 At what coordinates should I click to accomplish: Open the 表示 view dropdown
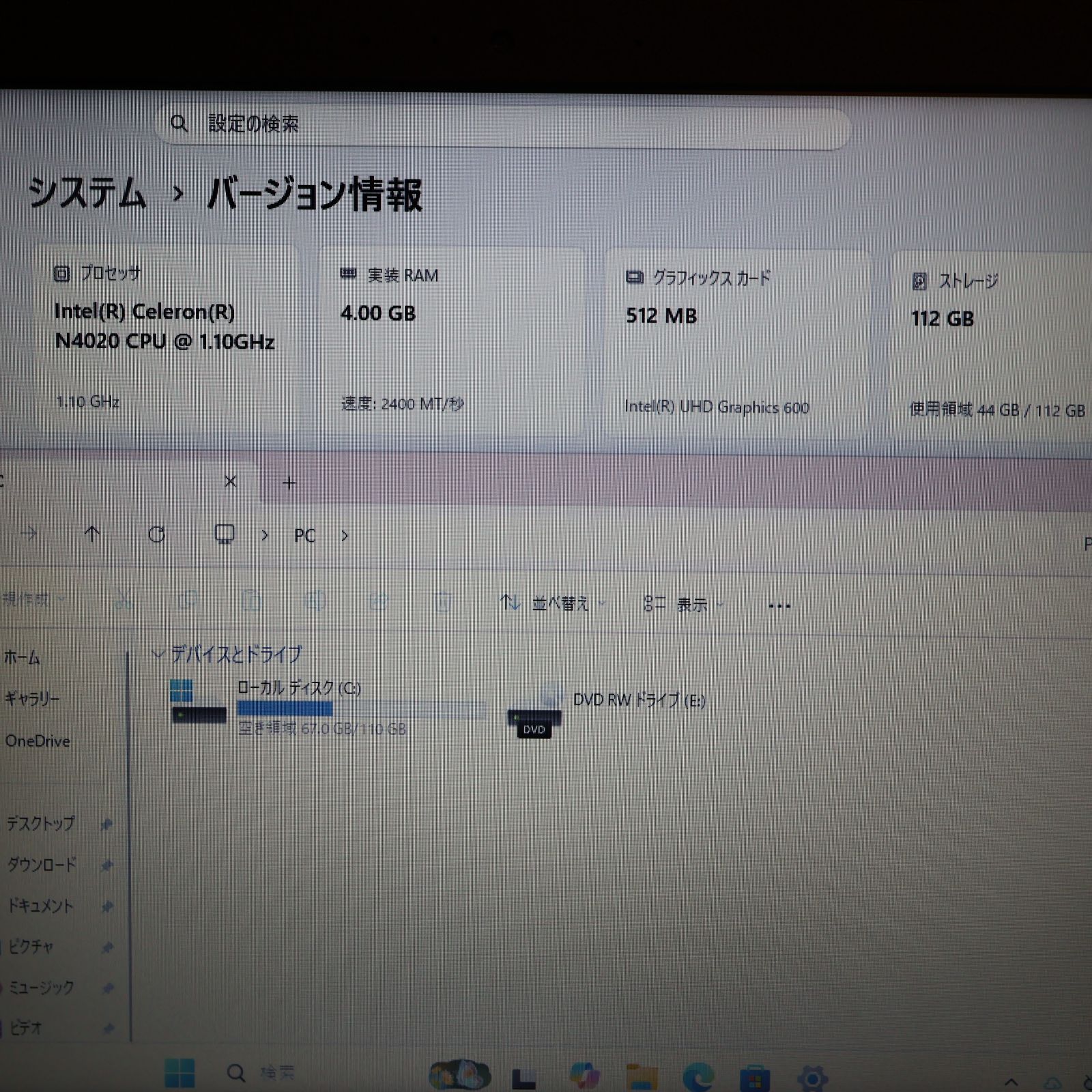tap(684, 604)
